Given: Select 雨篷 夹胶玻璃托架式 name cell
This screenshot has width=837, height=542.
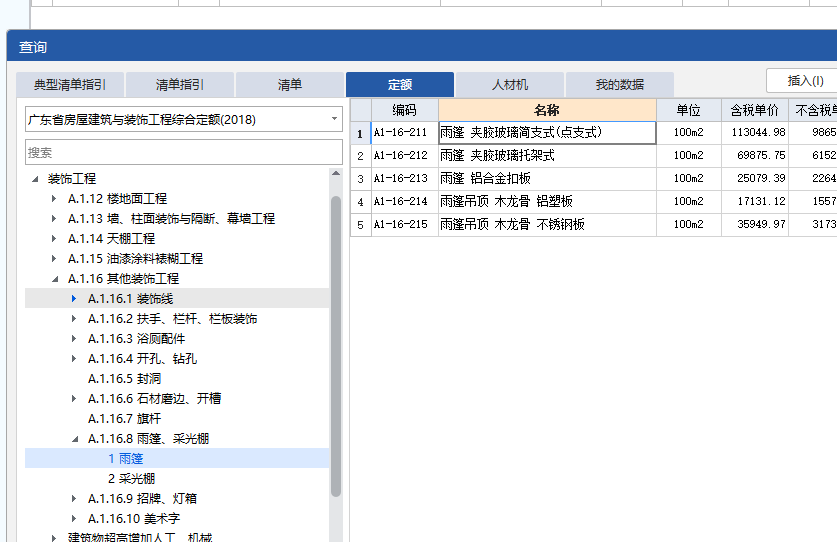Looking at the screenshot, I should tap(547, 156).
